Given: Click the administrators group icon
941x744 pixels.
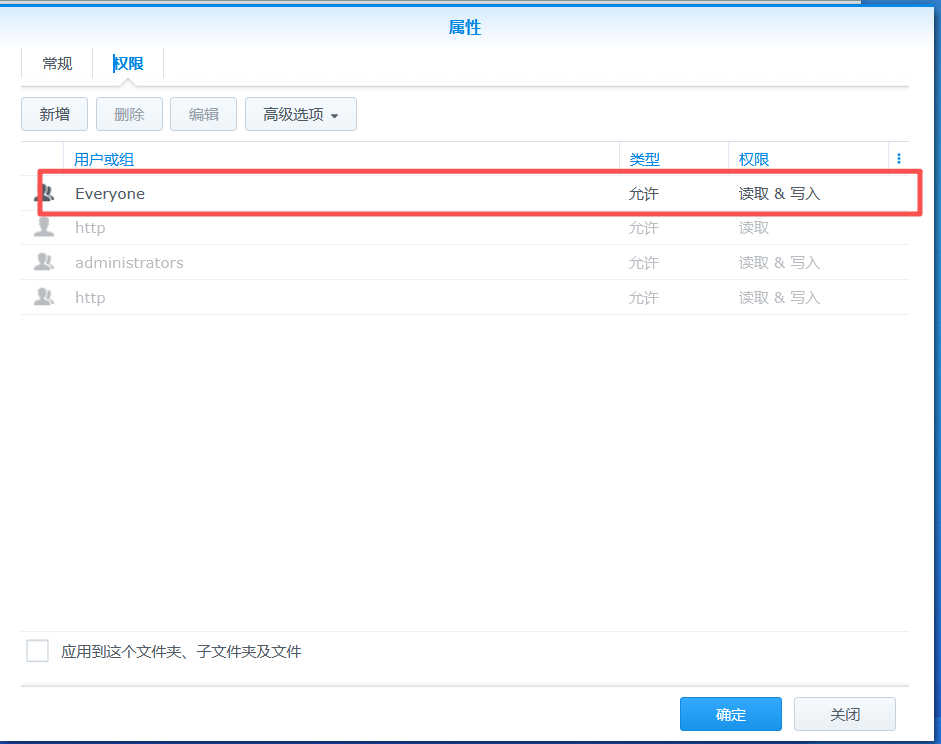Looking at the screenshot, I should click(x=44, y=262).
